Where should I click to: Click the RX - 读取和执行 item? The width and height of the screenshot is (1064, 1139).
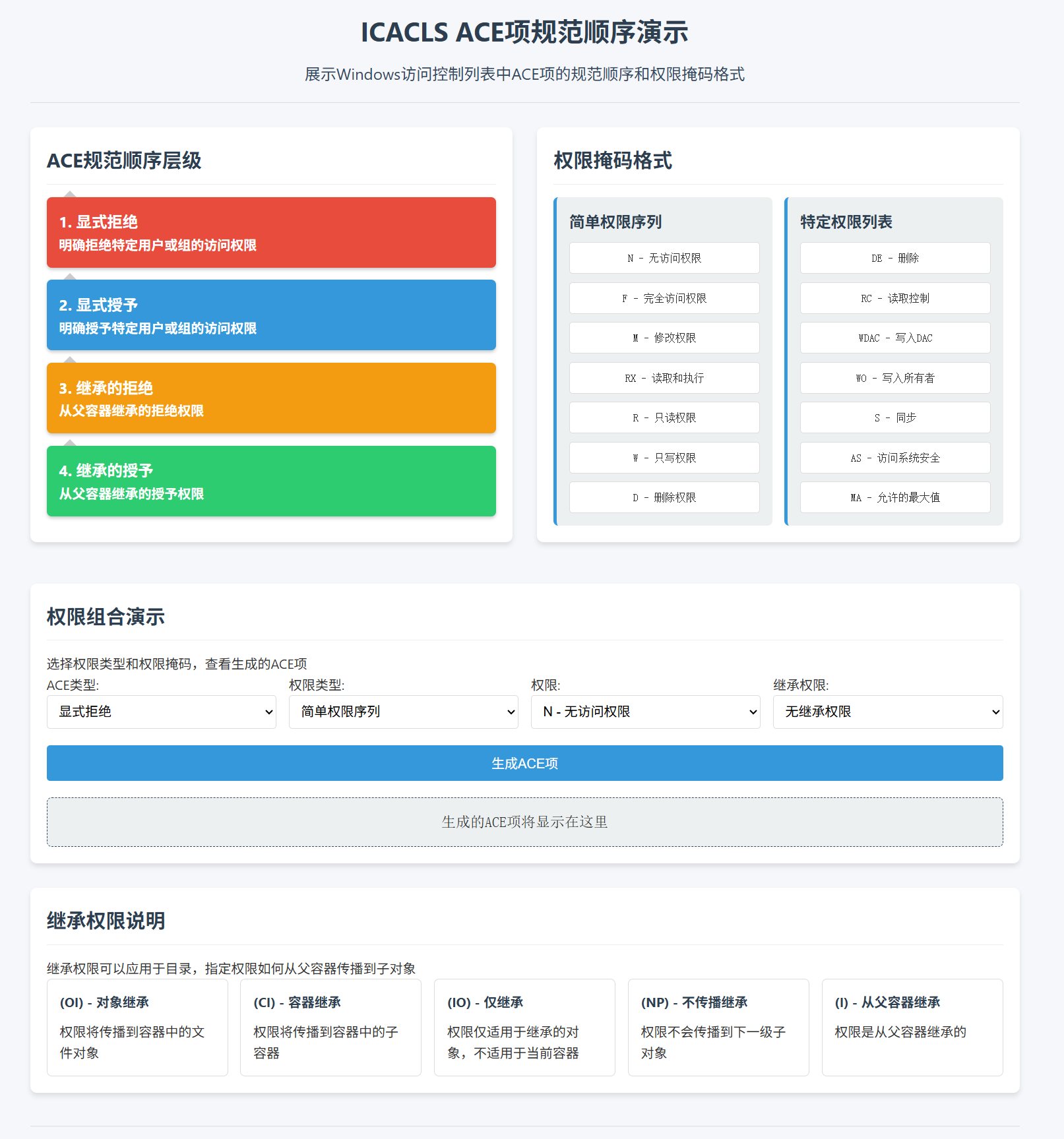click(x=664, y=378)
